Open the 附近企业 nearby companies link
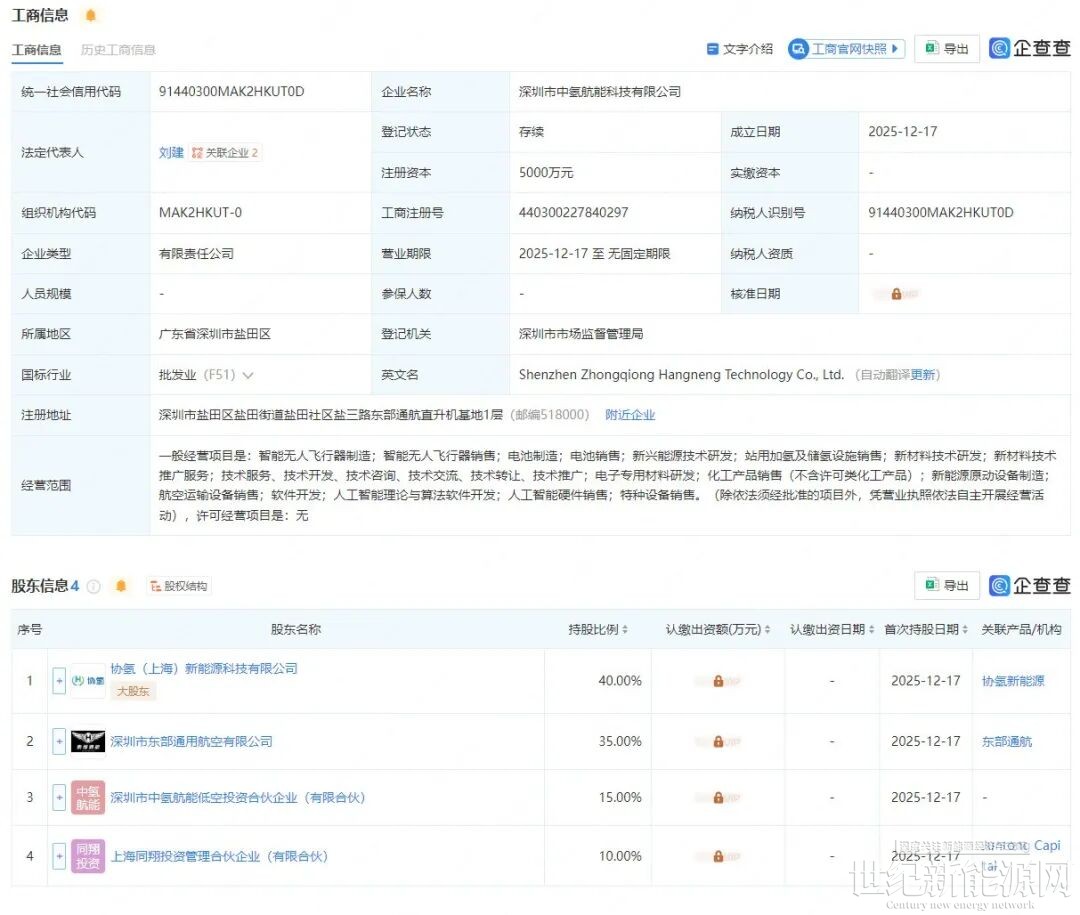Screen dimensions: 1080x915 pos(630,414)
